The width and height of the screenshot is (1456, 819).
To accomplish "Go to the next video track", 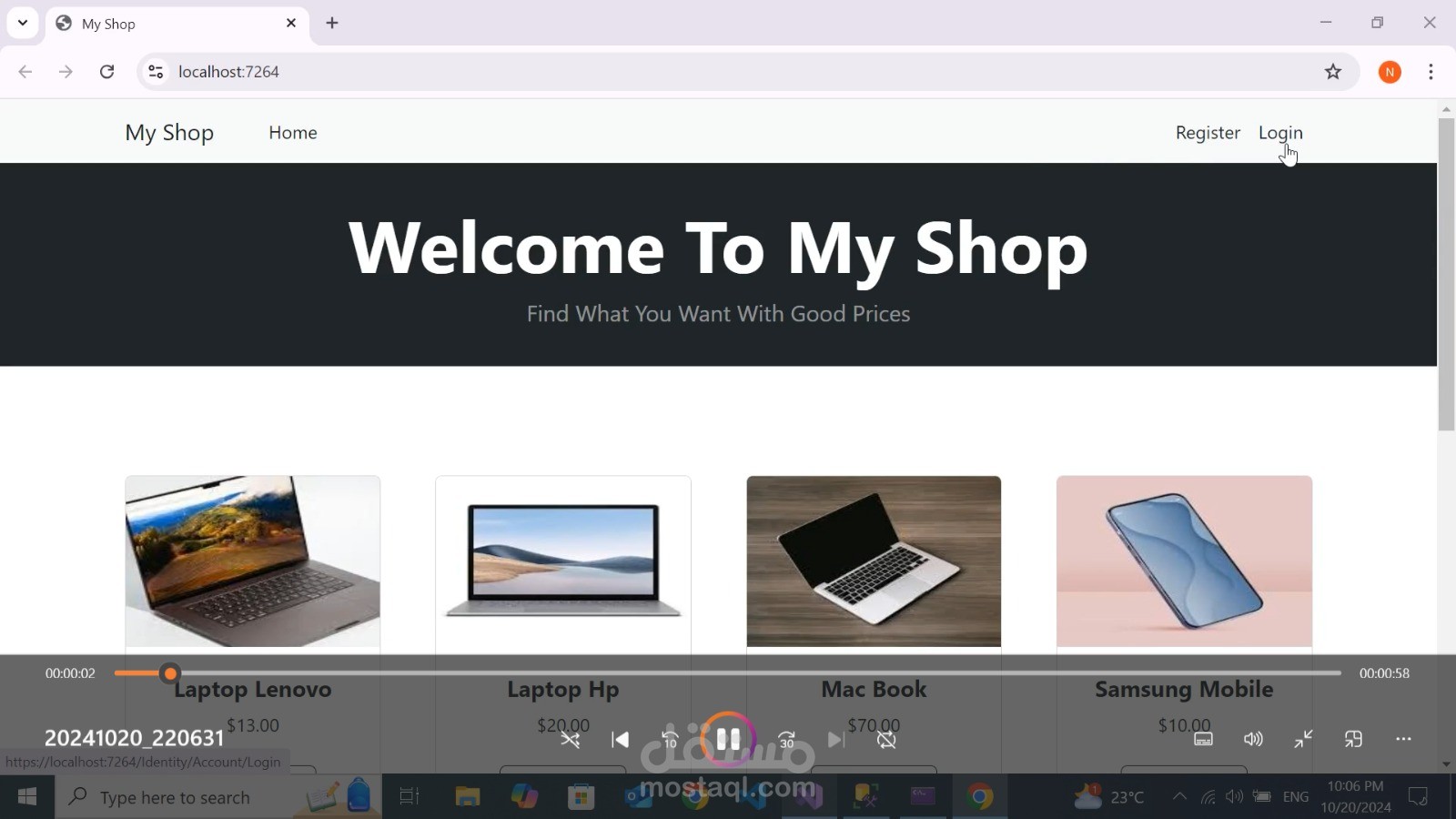I will [x=836, y=740].
